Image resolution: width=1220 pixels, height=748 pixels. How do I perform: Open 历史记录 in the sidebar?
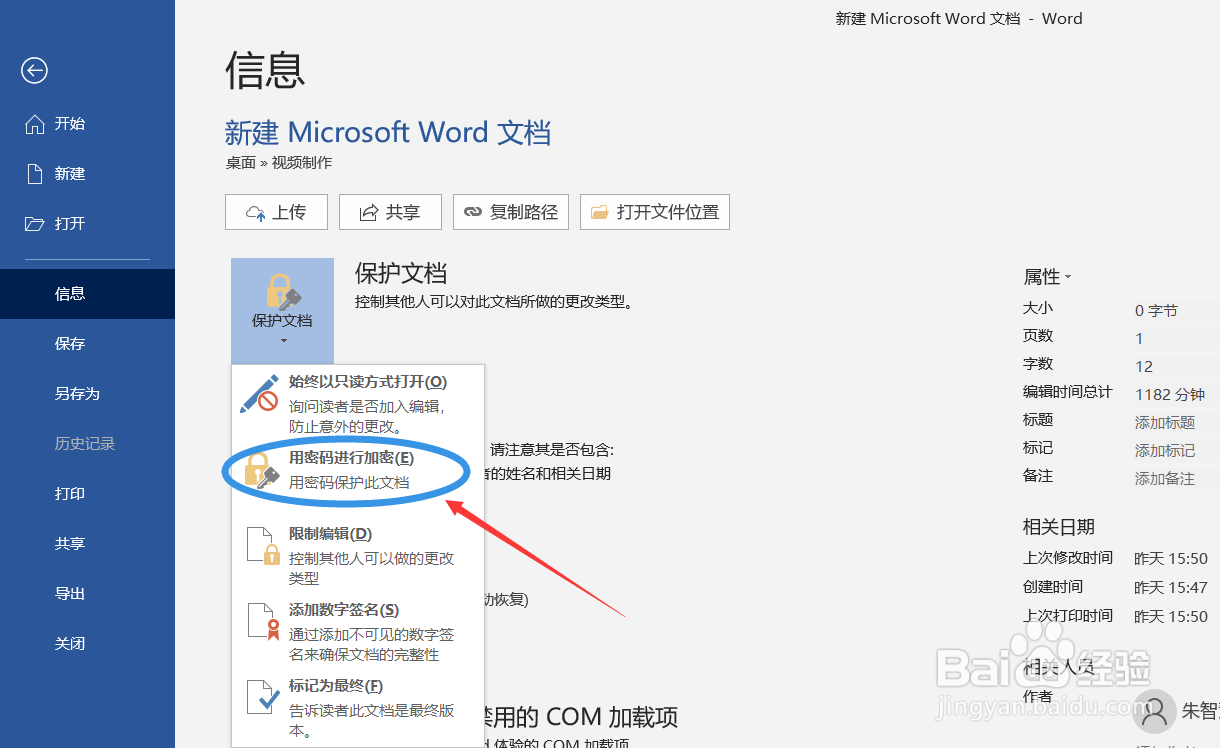click(87, 444)
